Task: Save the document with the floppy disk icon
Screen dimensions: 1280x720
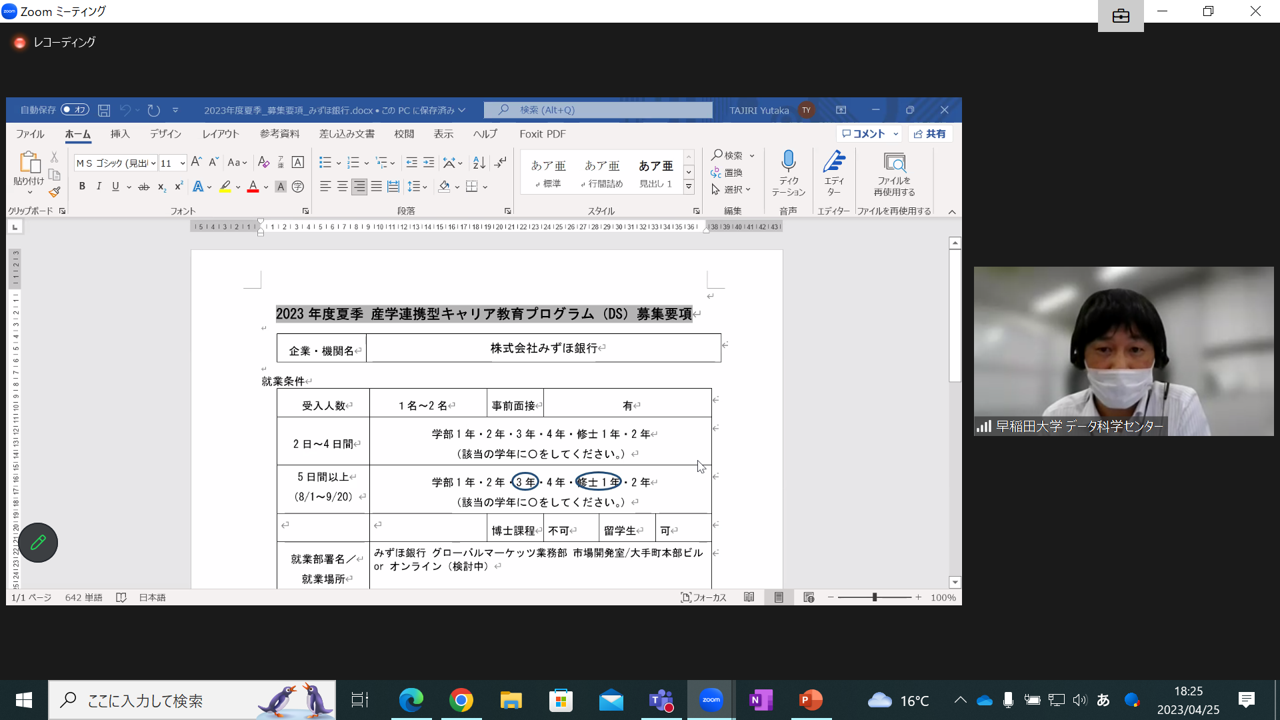Action: tap(104, 110)
